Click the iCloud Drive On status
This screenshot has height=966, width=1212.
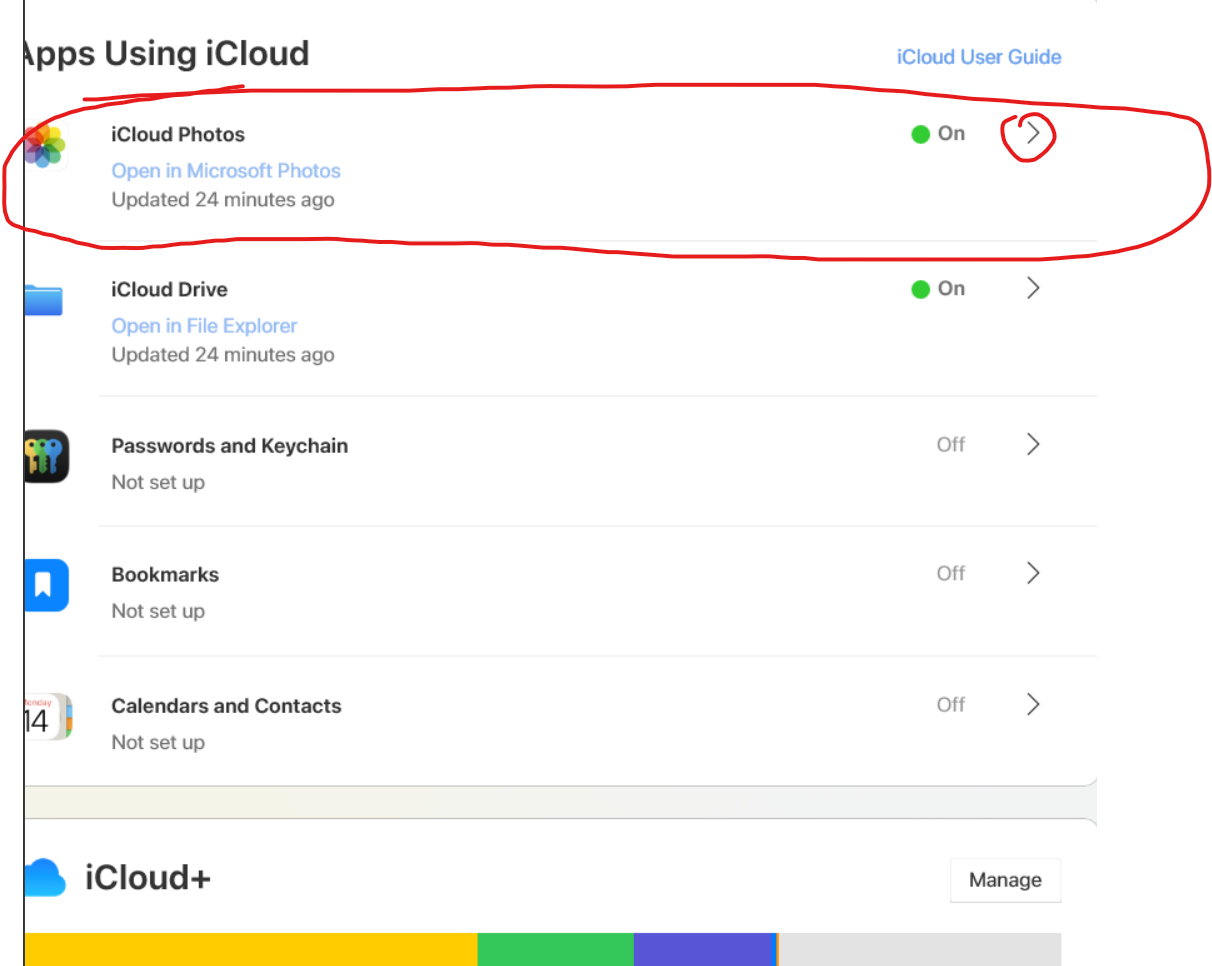(x=938, y=289)
